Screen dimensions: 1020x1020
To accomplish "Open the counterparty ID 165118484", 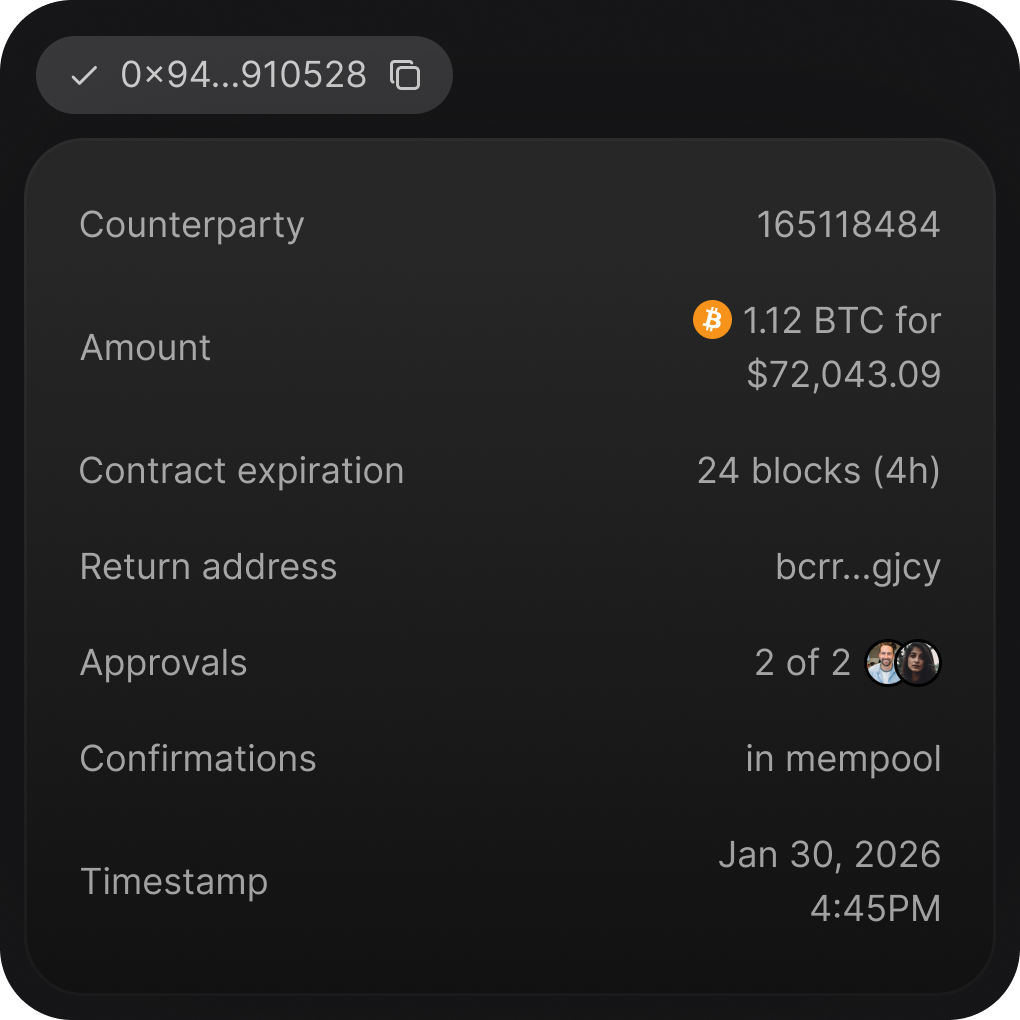I will 850,225.
